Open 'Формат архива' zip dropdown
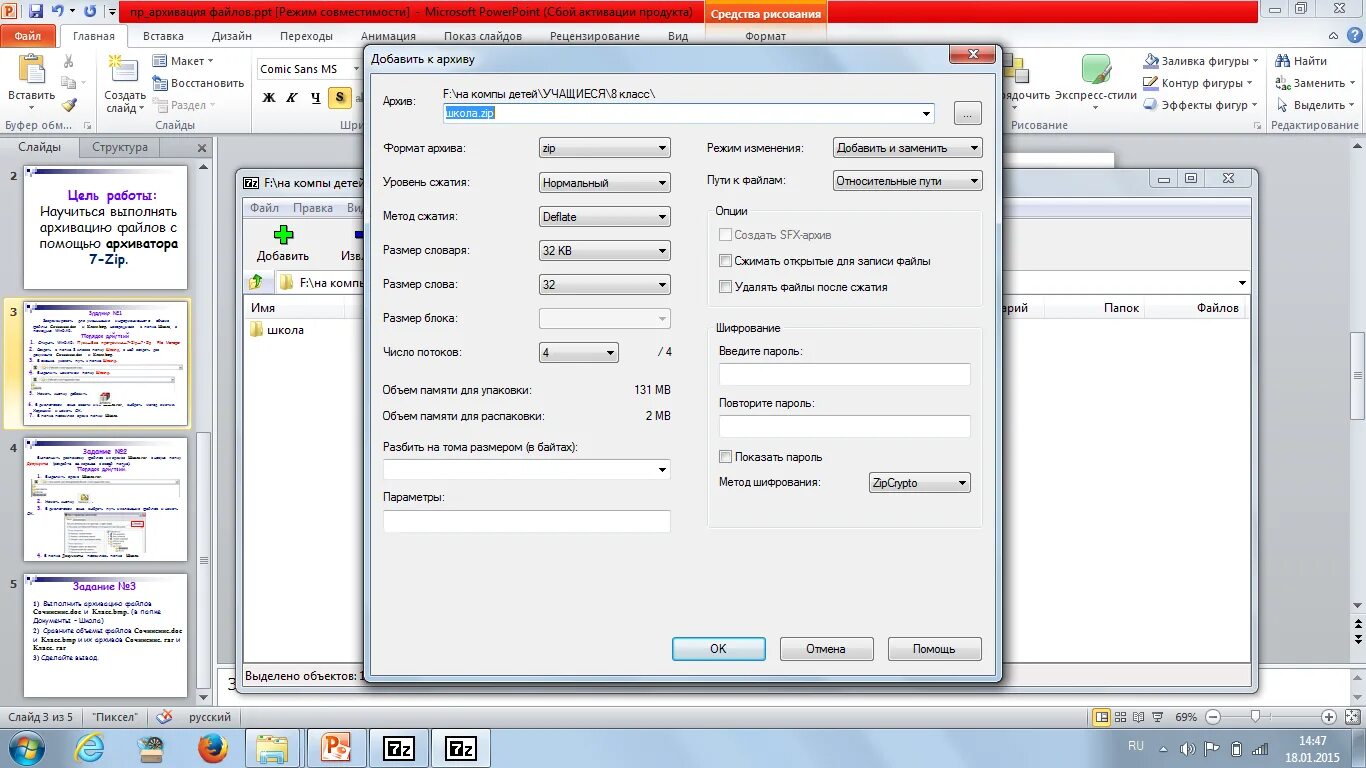 [x=604, y=148]
